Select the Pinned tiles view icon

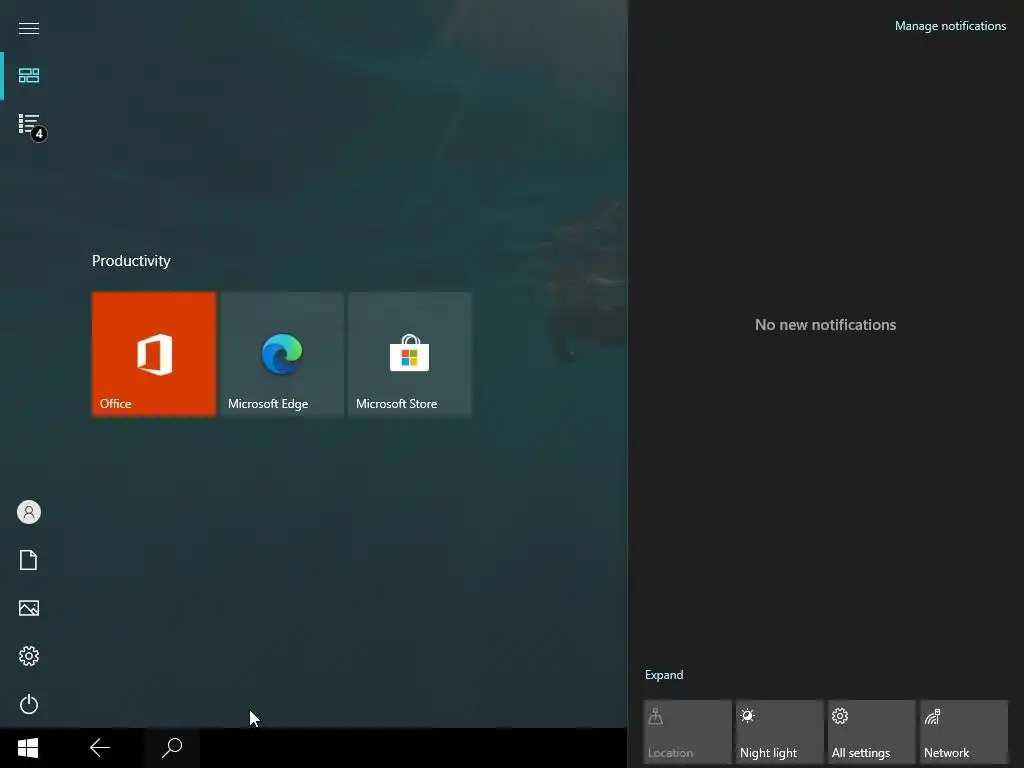pyautogui.click(x=29, y=76)
